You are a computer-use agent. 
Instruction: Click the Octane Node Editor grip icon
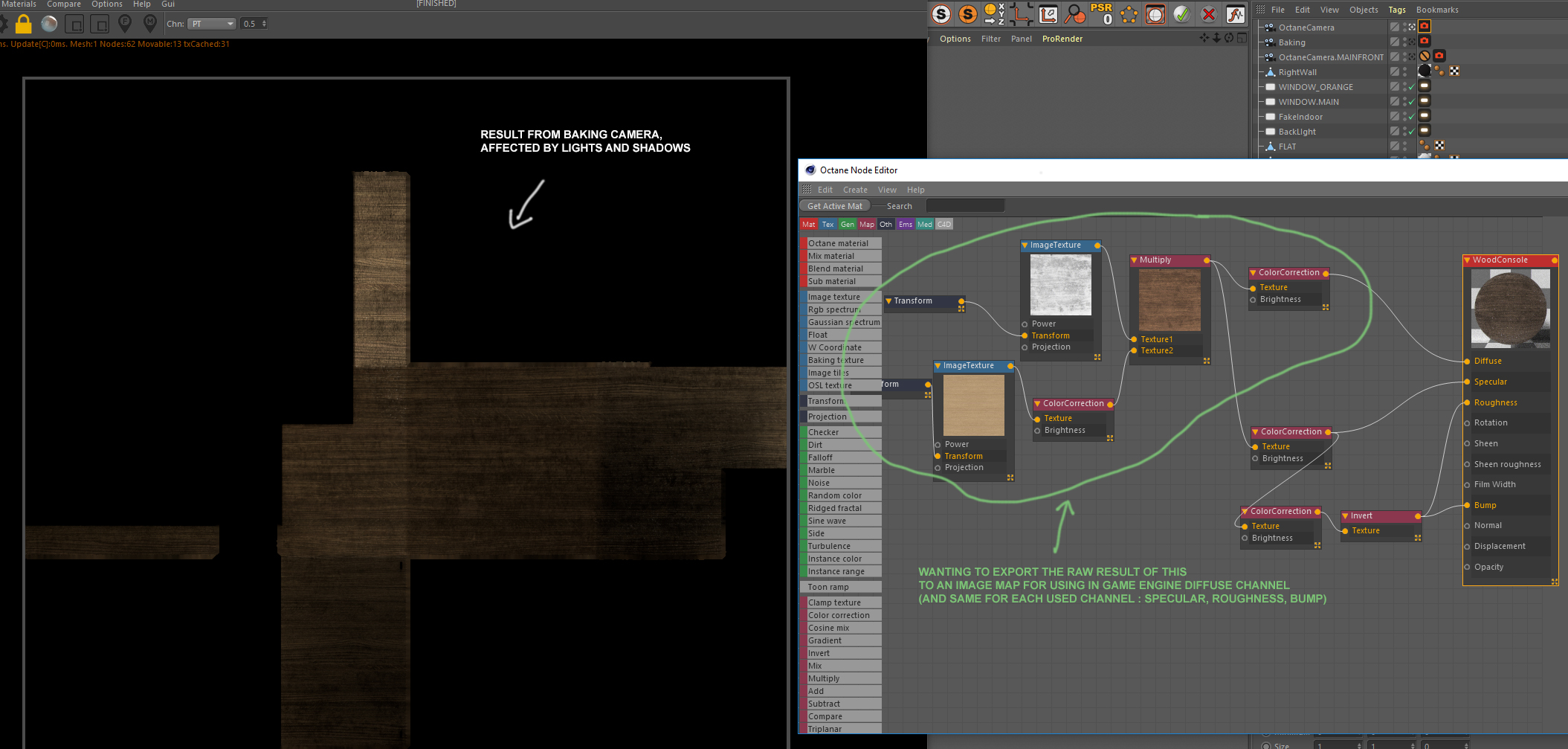point(807,190)
